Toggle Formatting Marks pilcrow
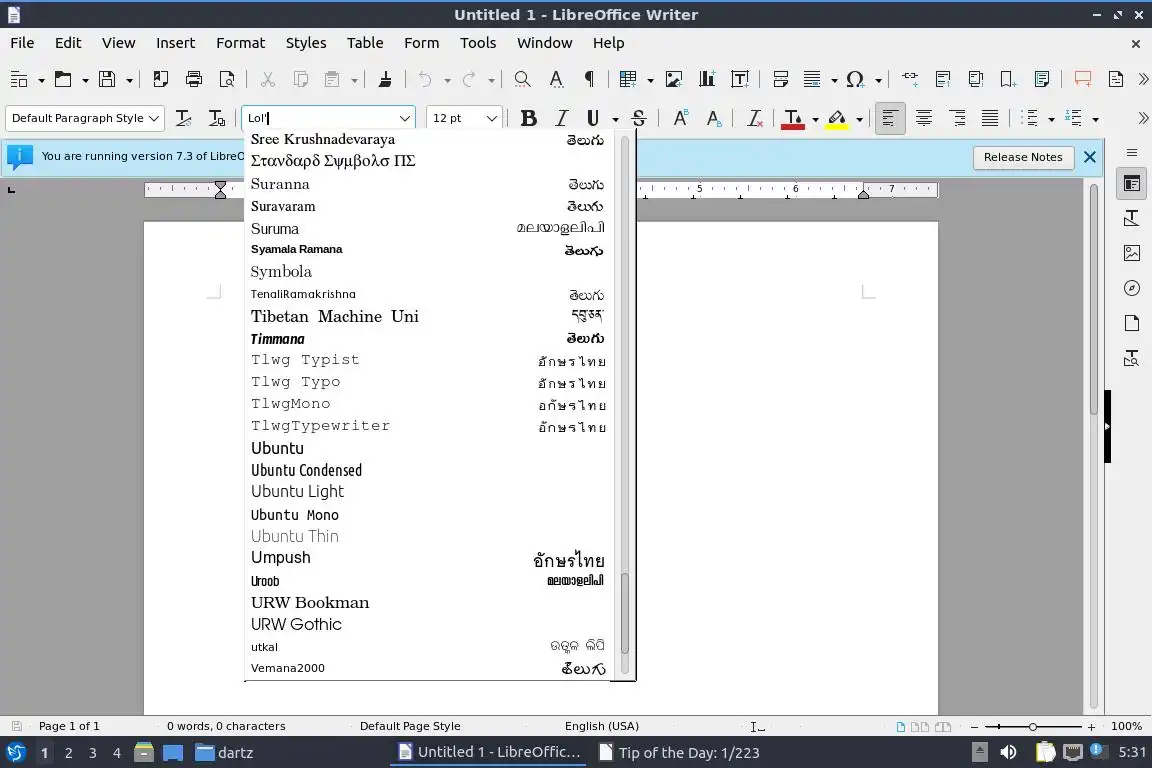The width and height of the screenshot is (1152, 768). (x=589, y=79)
